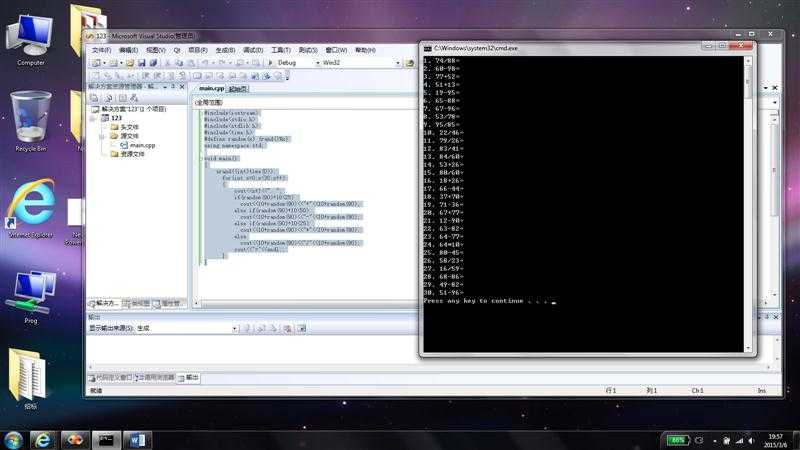Close the Solution Explorer panel

pyautogui.click(x=182, y=87)
